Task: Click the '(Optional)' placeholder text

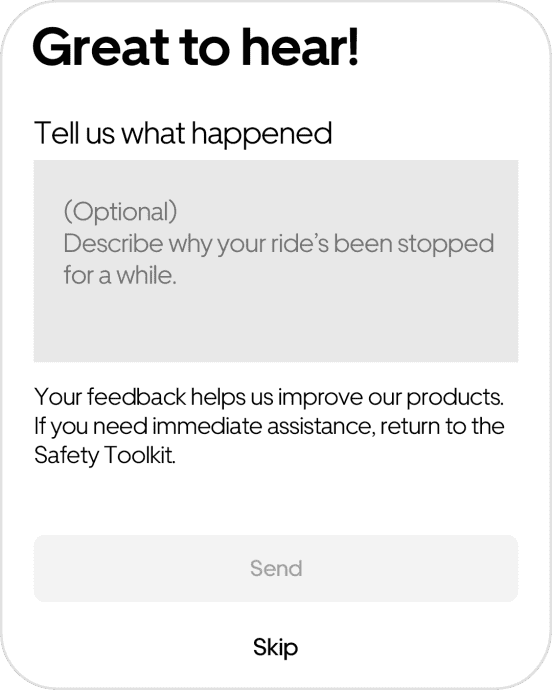Action: click(120, 212)
